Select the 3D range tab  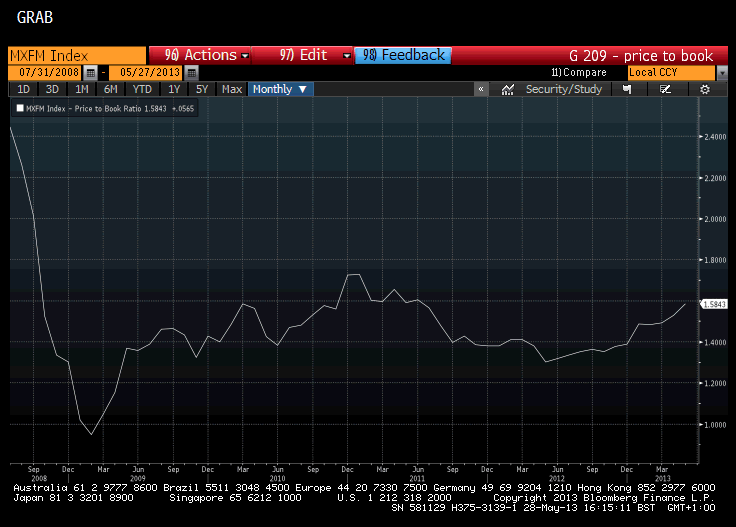[x=52, y=89]
